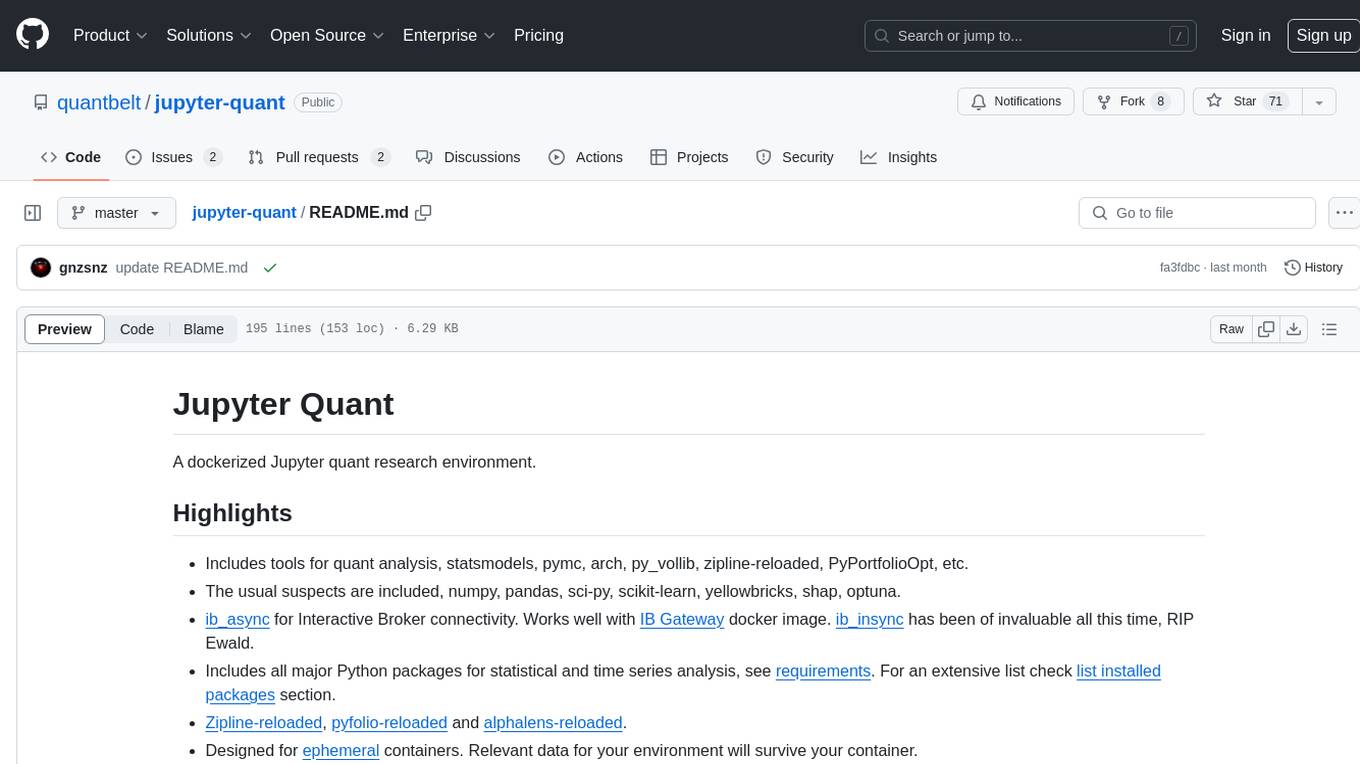
Task: Open the gnzsnz avatar
Action: [41, 268]
